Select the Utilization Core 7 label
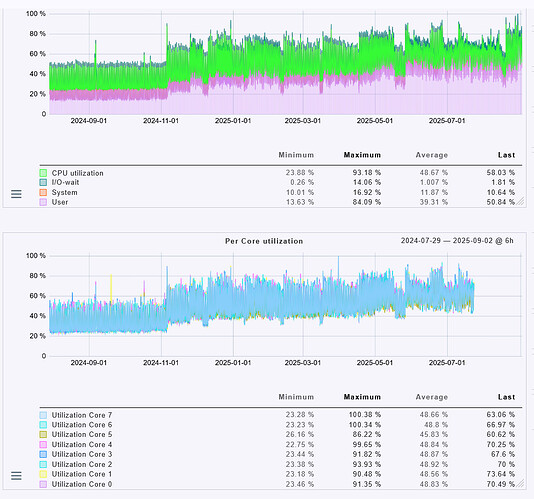This screenshot has width=534, height=499. [x=82, y=415]
